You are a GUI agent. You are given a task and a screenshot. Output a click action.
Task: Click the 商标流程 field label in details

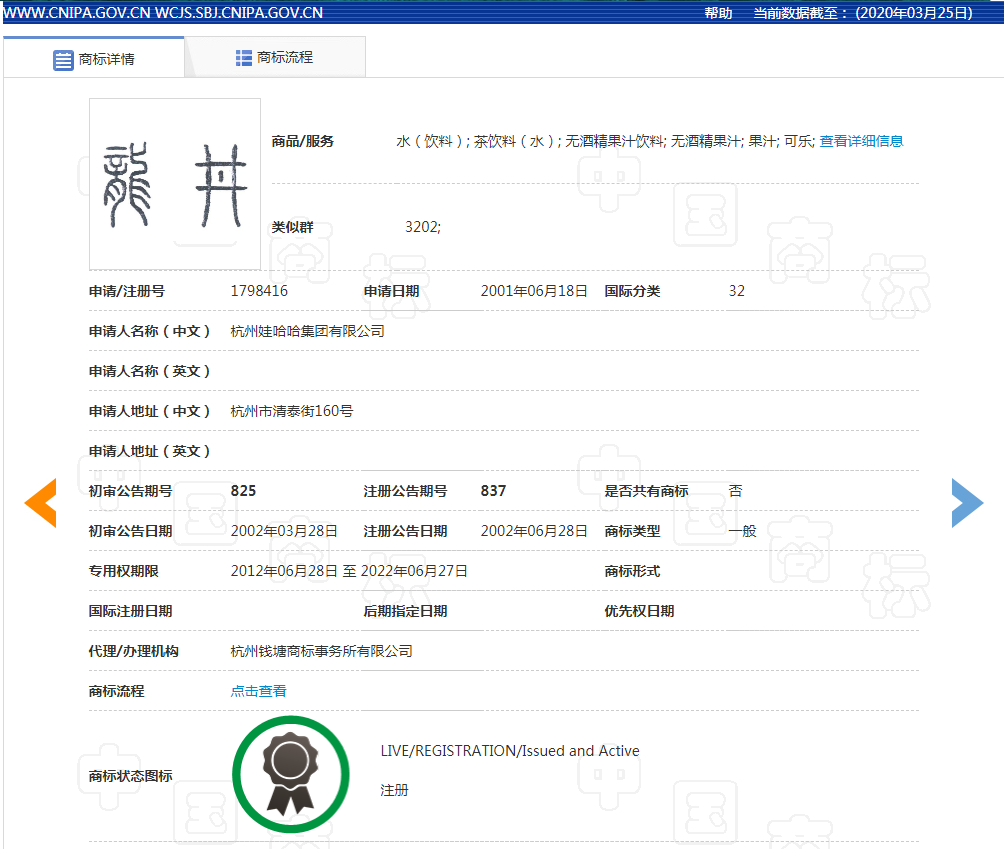click(x=117, y=691)
